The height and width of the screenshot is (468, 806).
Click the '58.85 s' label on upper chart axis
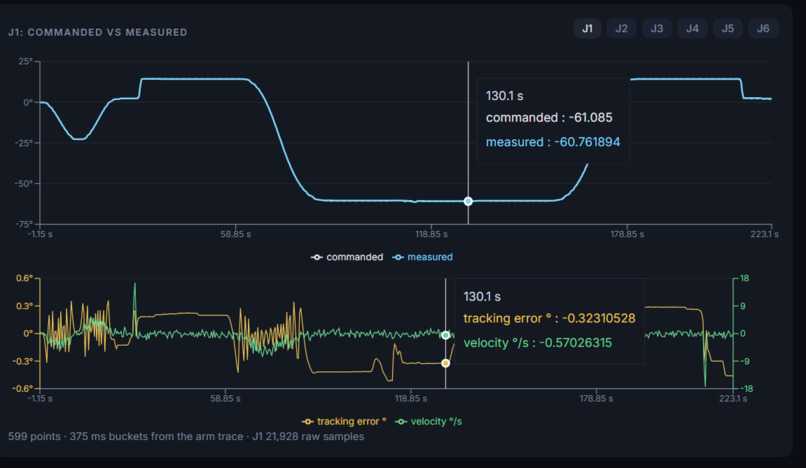[x=235, y=235]
